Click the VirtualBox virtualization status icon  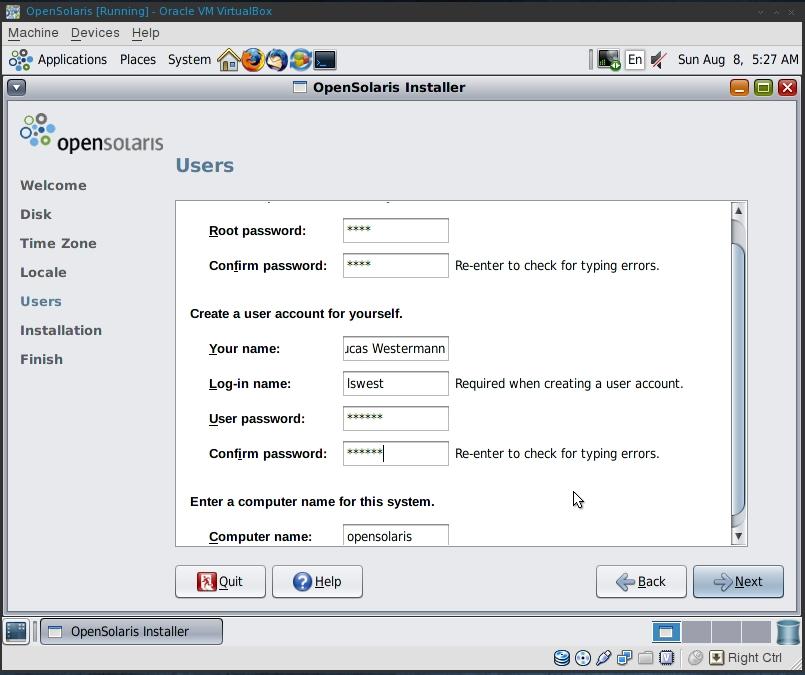666,658
